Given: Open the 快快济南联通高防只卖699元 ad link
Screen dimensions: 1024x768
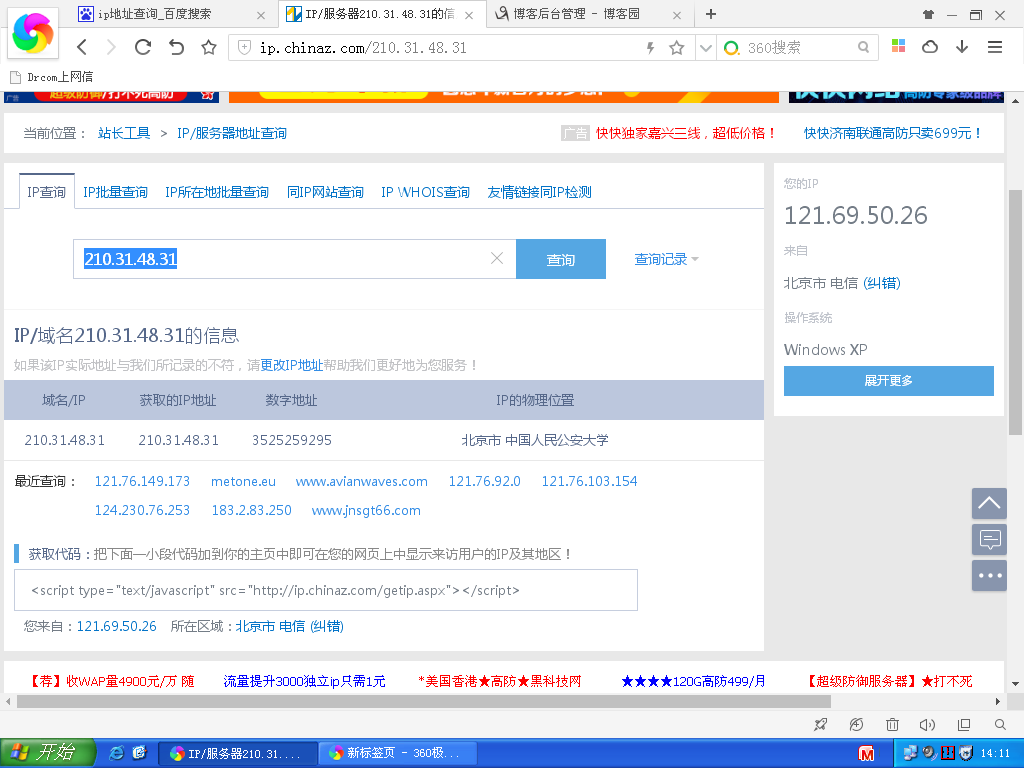Looking at the screenshot, I should tap(892, 133).
